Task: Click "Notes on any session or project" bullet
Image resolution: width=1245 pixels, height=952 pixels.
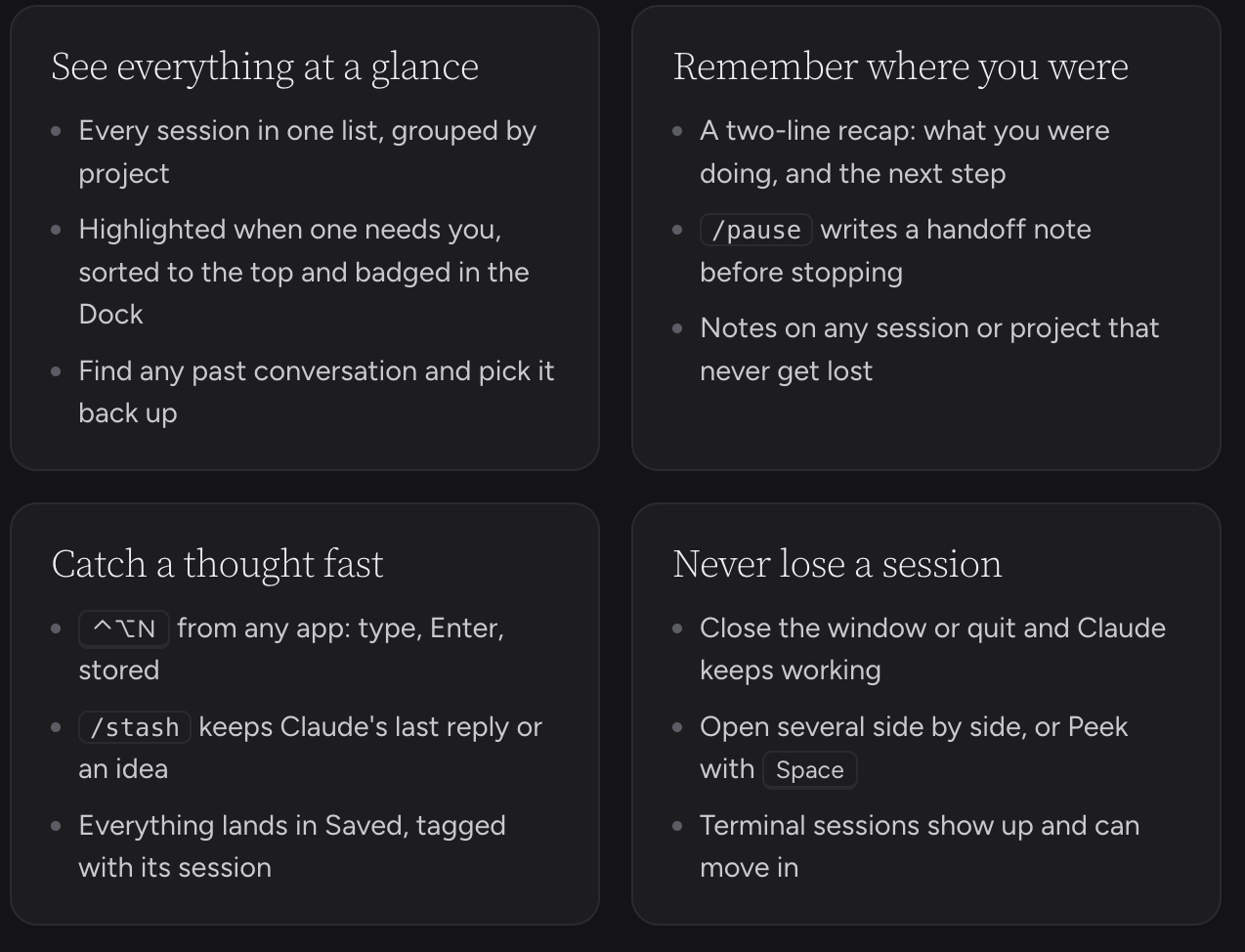Action: (x=929, y=349)
